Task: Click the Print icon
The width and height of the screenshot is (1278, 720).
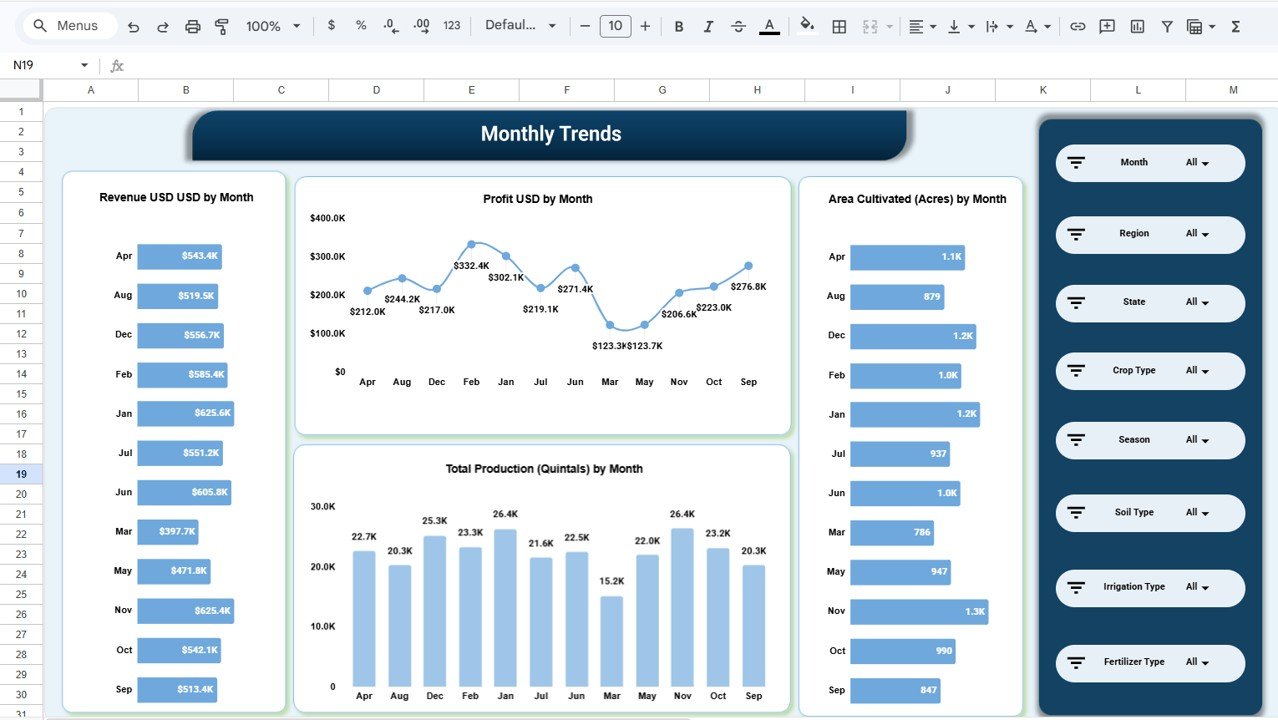Action: [x=193, y=25]
